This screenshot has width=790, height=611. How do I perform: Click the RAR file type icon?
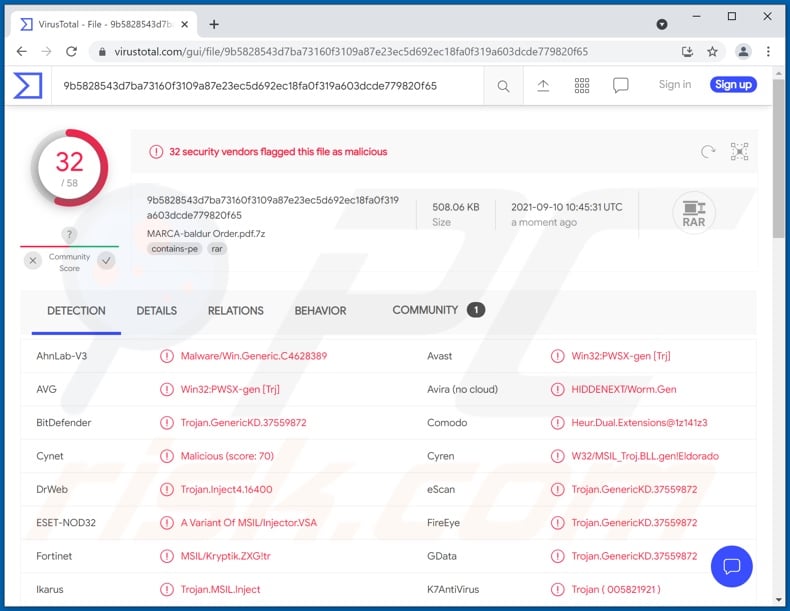(694, 214)
